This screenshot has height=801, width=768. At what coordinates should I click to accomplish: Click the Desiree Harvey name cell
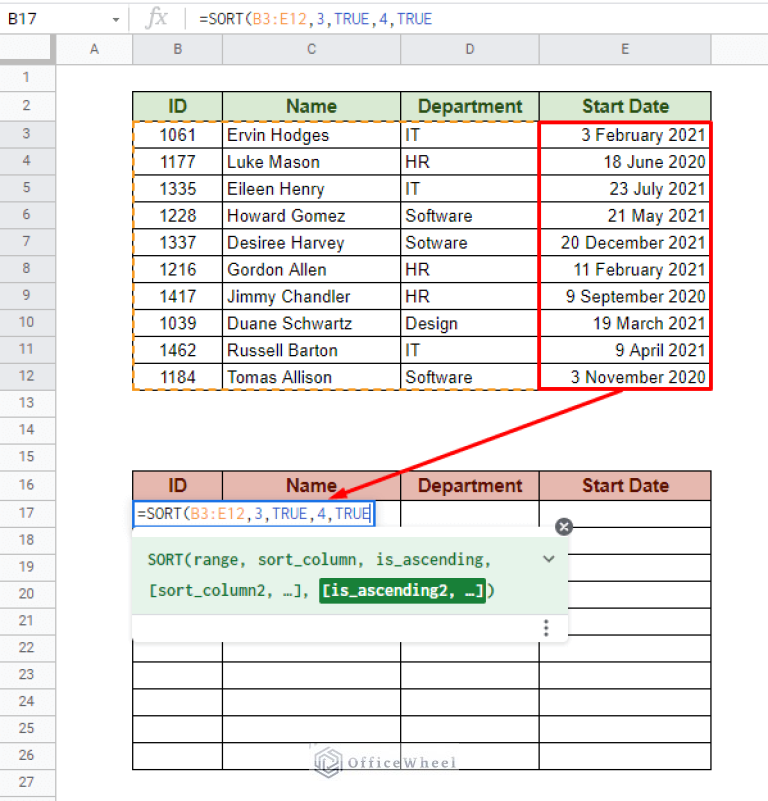[311, 243]
